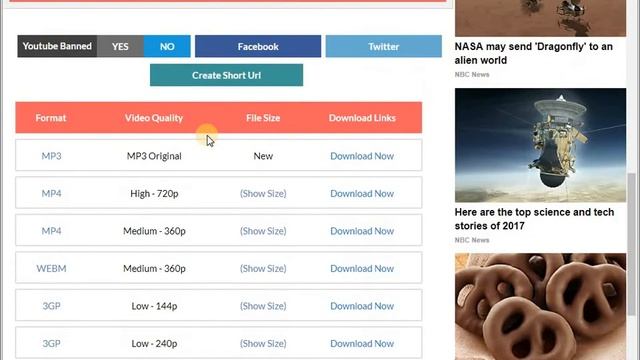This screenshot has height=360, width=640.
Task: Click the chocolate pretzels thumbnail
Action: 540,307
